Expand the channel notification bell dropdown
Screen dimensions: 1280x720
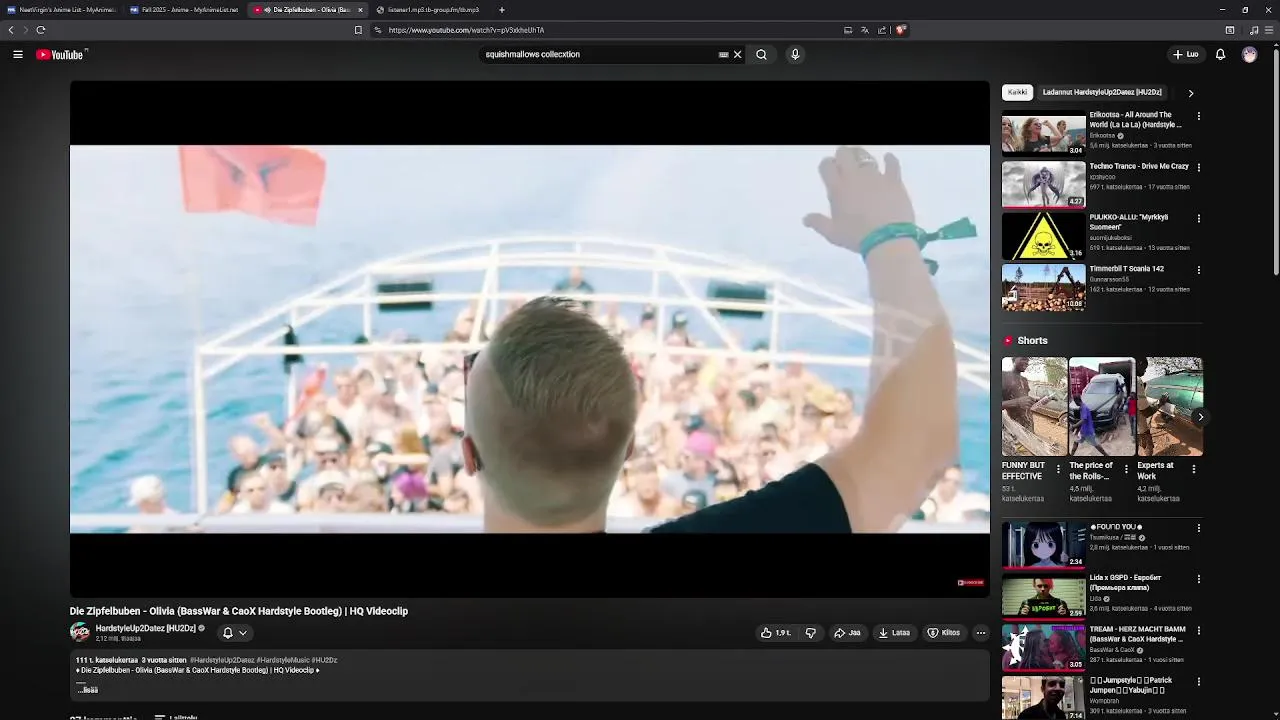point(234,633)
